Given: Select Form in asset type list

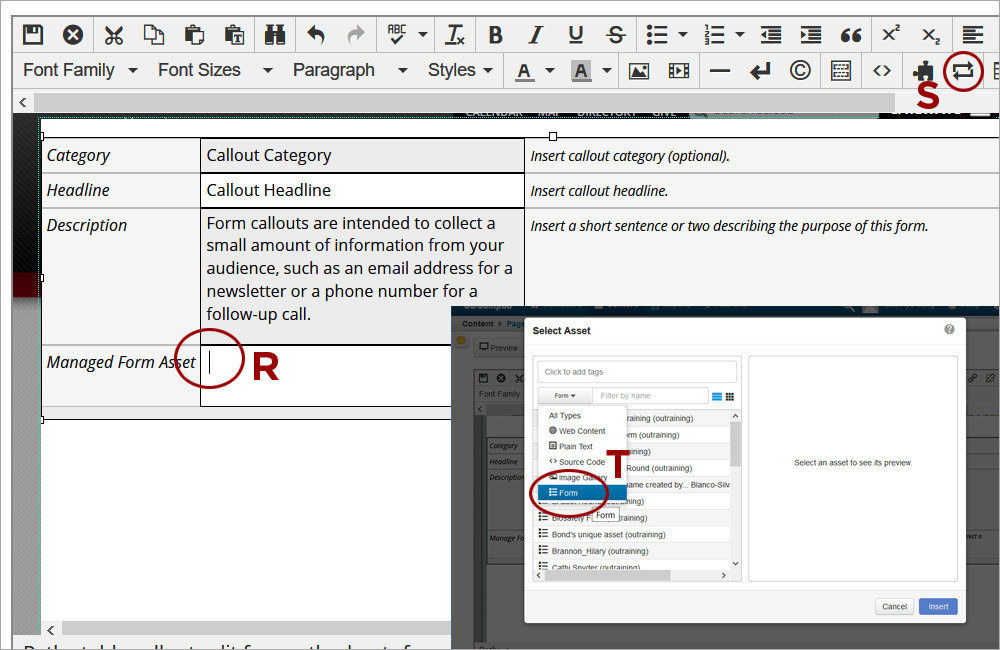Looking at the screenshot, I should point(568,493).
